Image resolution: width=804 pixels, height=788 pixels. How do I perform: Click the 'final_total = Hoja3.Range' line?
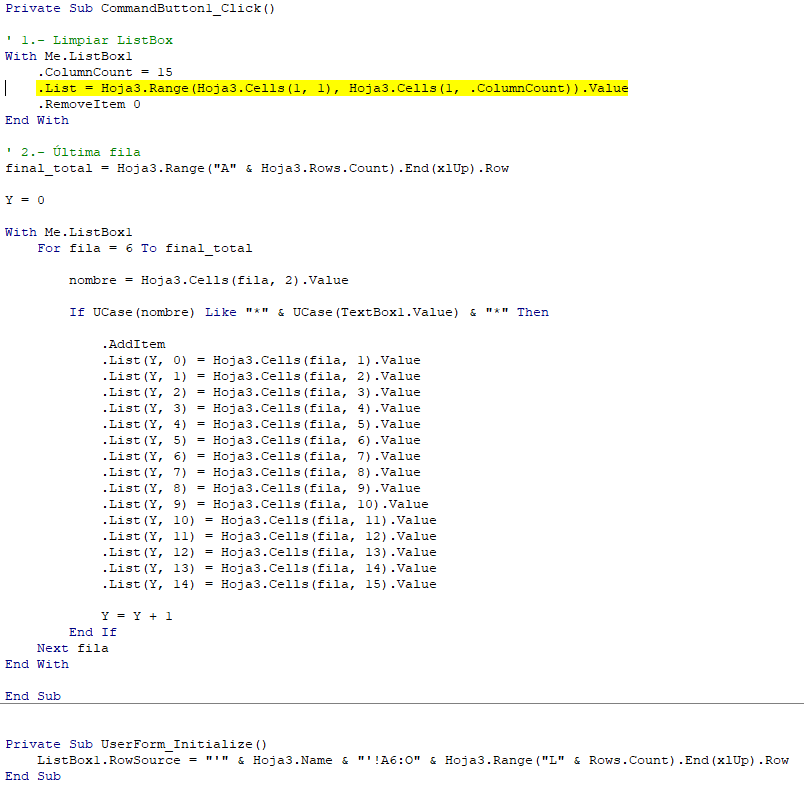tap(257, 168)
